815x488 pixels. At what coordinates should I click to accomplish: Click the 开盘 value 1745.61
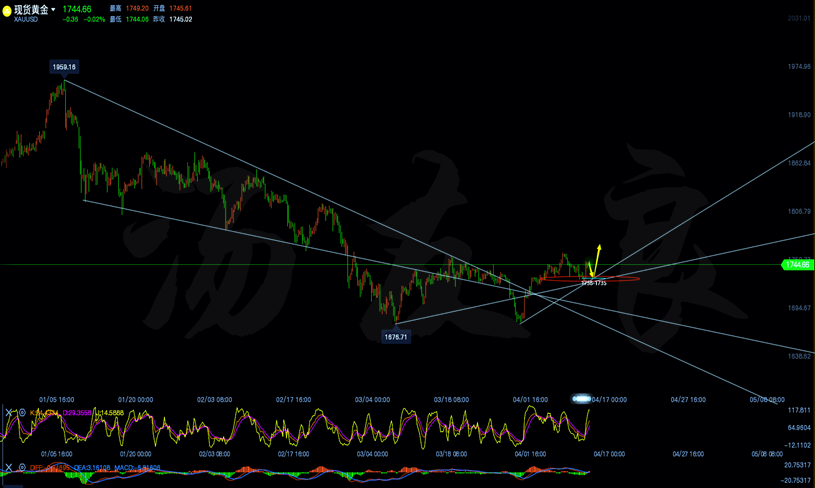(180, 8)
